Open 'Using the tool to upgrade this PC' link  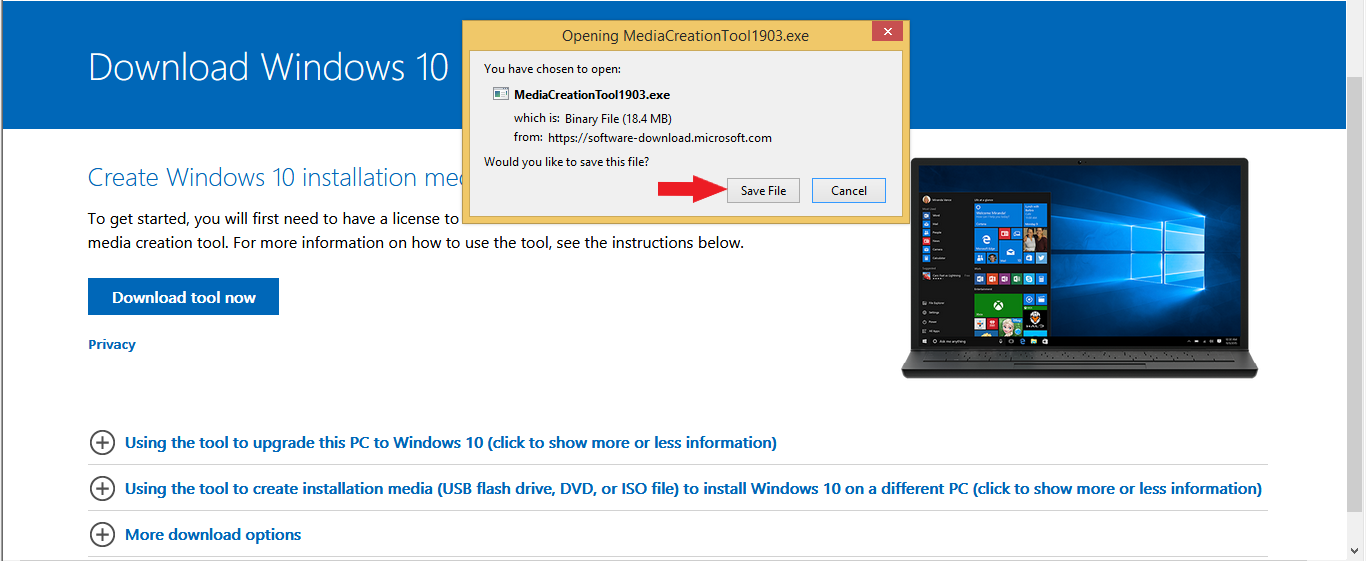click(x=450, y=443)
